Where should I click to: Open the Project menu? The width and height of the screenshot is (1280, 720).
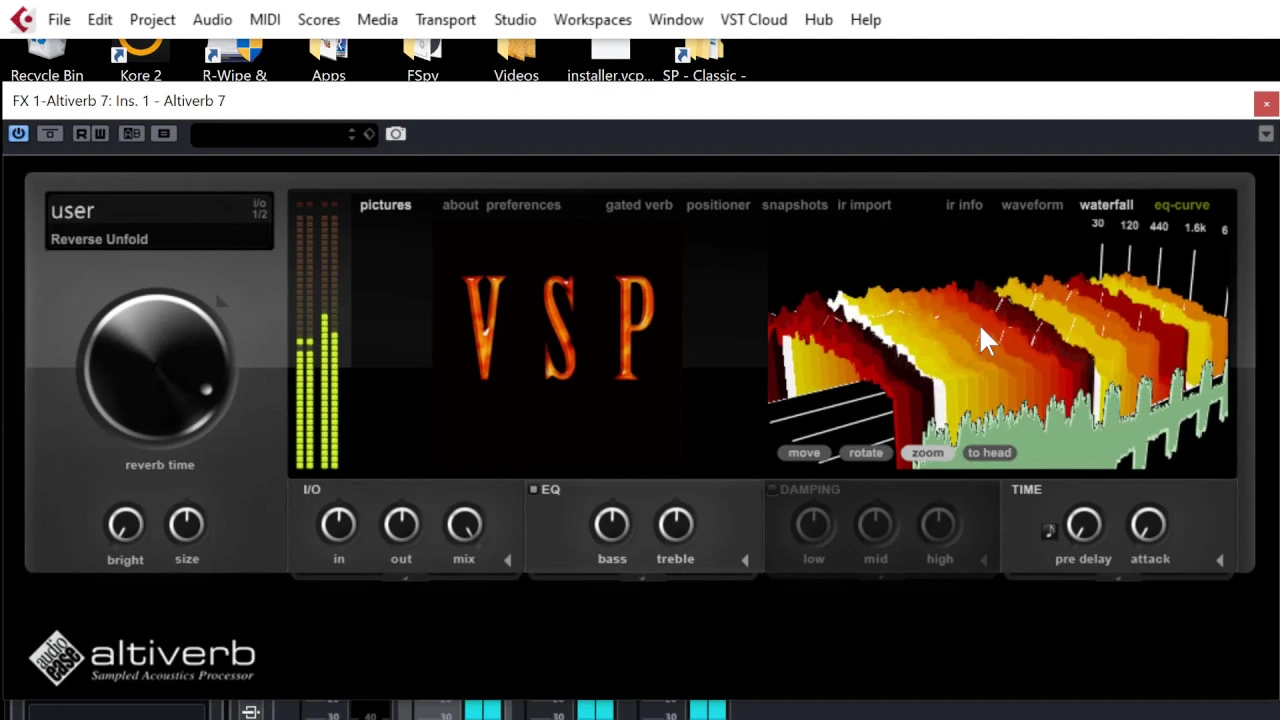(x=152, y=19)
